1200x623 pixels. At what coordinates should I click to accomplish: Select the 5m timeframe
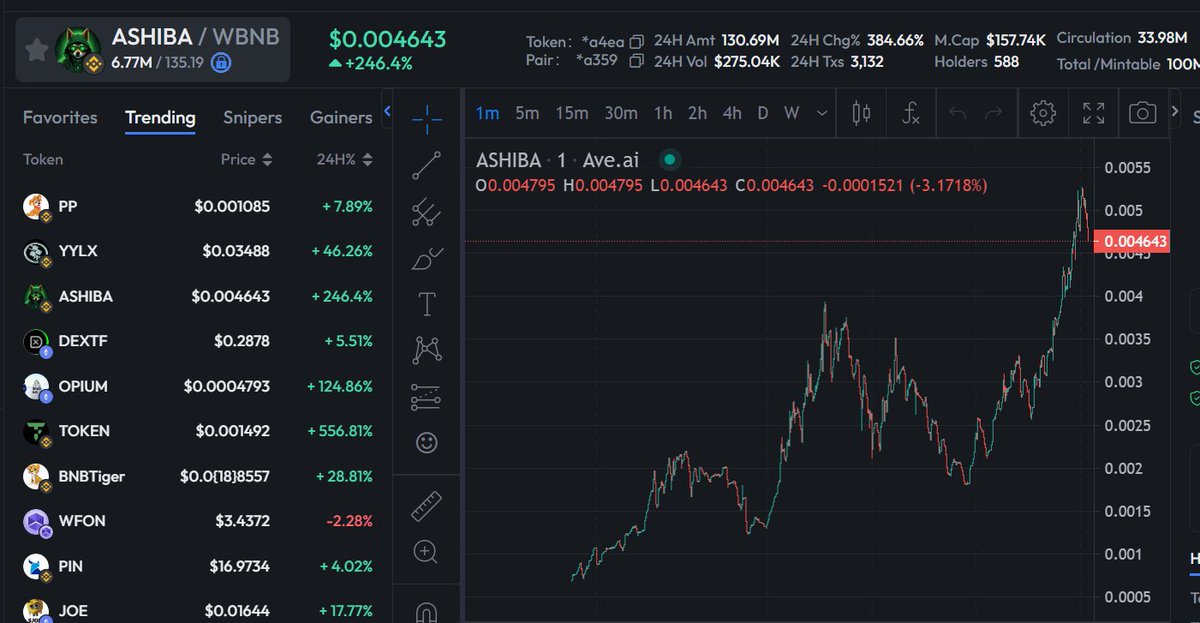click(x=527, y=113)
